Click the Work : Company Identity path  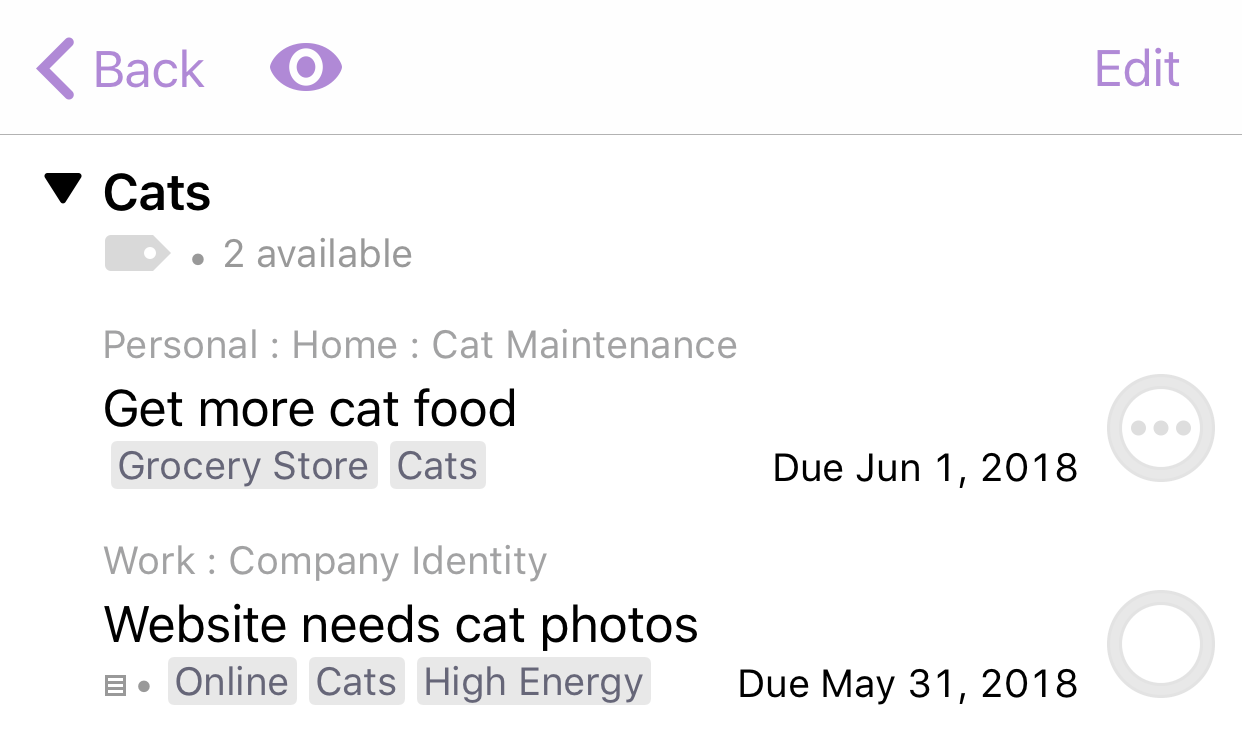pos(325,561)
